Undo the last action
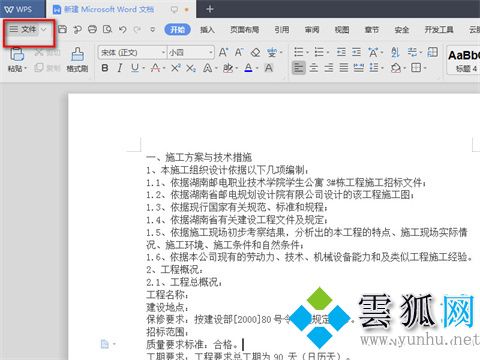Screen dimensions: 480x360 123,29
